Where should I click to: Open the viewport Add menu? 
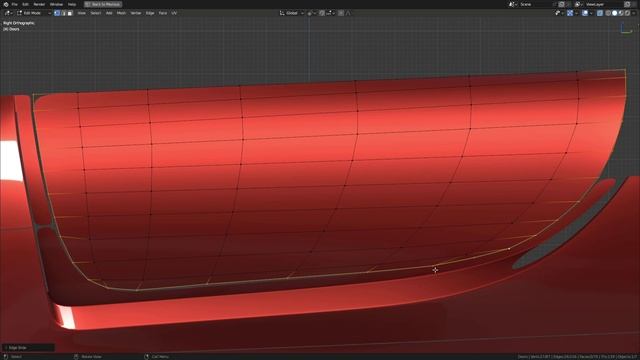click(x=109, y=13)
